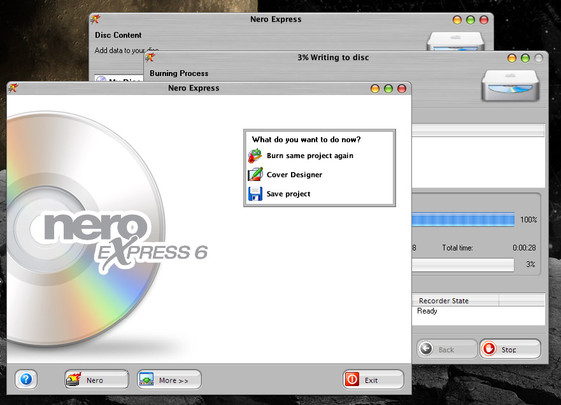Click the green arrow icon on More button
Viewport: 561px width, 405px height.
[146, 379]
